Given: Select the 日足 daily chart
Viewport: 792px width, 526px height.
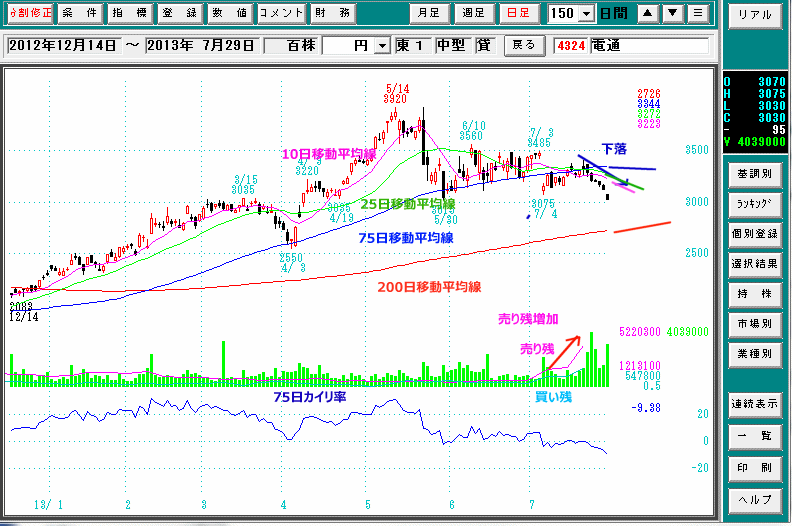Looking at the screenshot, I should [x=518, y=13].
